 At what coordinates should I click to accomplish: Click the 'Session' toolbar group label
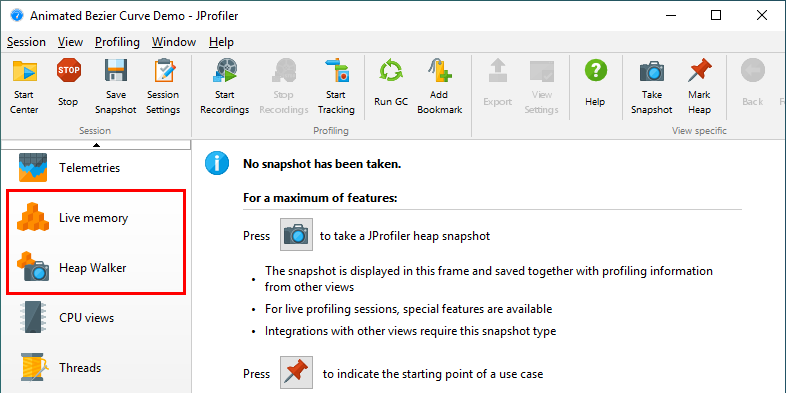pos(95,131)
